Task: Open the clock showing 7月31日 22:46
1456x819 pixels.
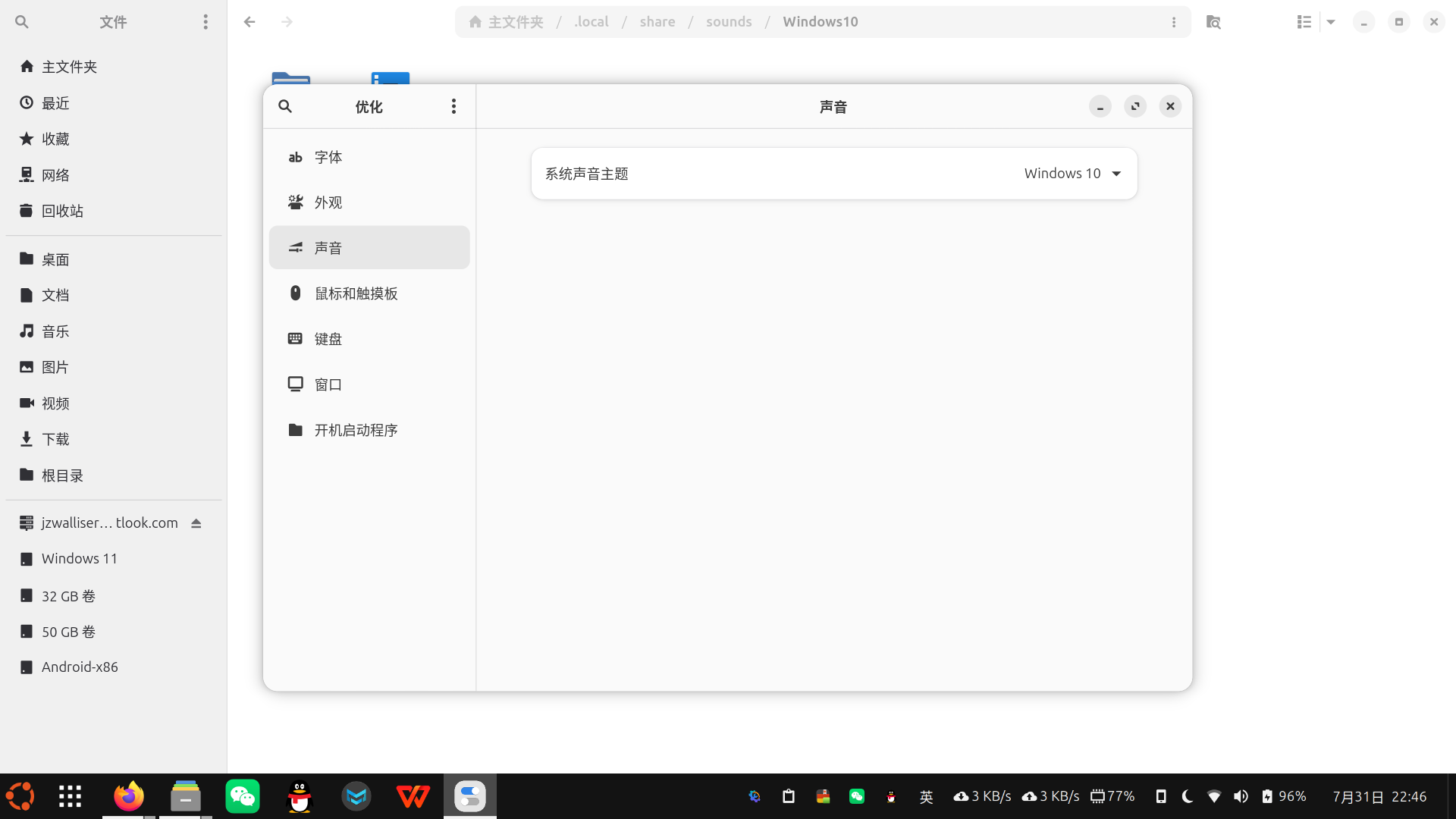Action: pyautogui.click(x=1380, y=796)
